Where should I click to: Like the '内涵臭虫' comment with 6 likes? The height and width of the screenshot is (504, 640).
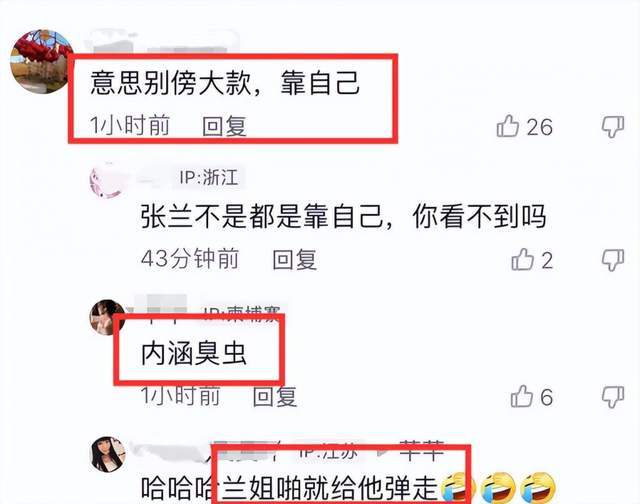pos(522,396)
